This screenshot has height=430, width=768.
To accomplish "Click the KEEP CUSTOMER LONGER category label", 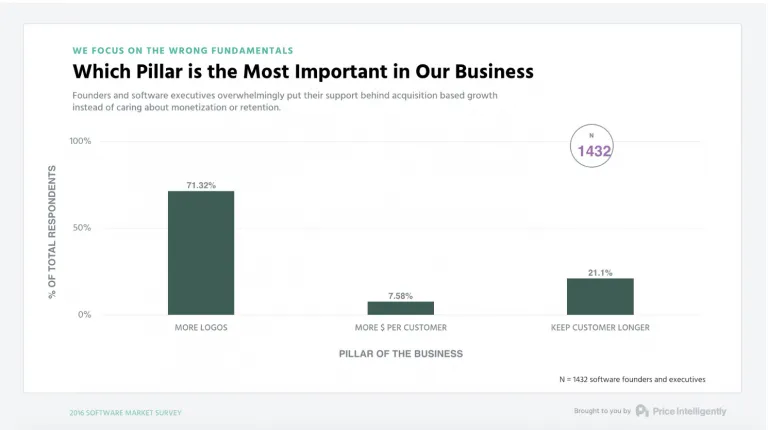I will (x=600, y=327).
